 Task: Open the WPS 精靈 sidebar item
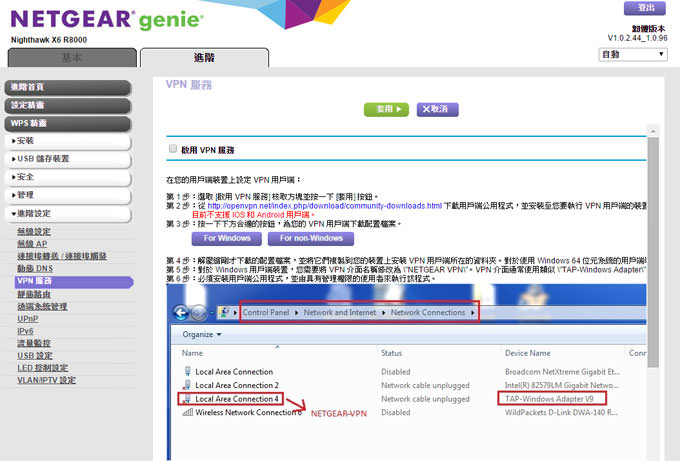point(66,123)
